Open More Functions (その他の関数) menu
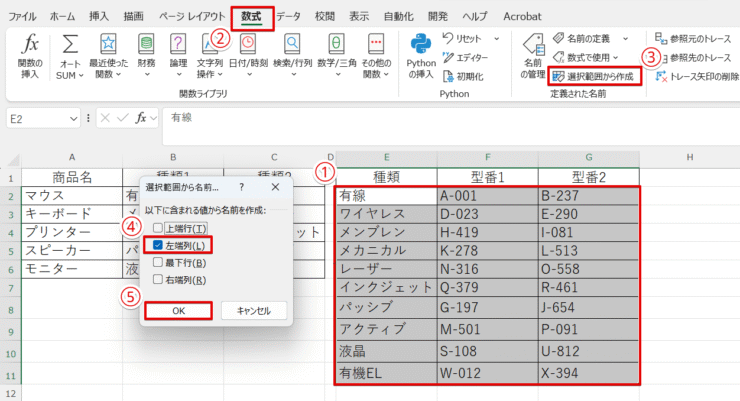740x401 pixels. [x=376, y=57]
